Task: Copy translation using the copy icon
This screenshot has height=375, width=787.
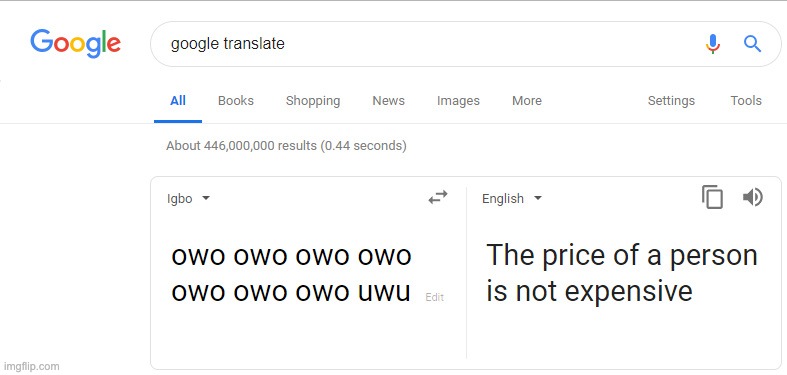Action: [x=712, y=197]
